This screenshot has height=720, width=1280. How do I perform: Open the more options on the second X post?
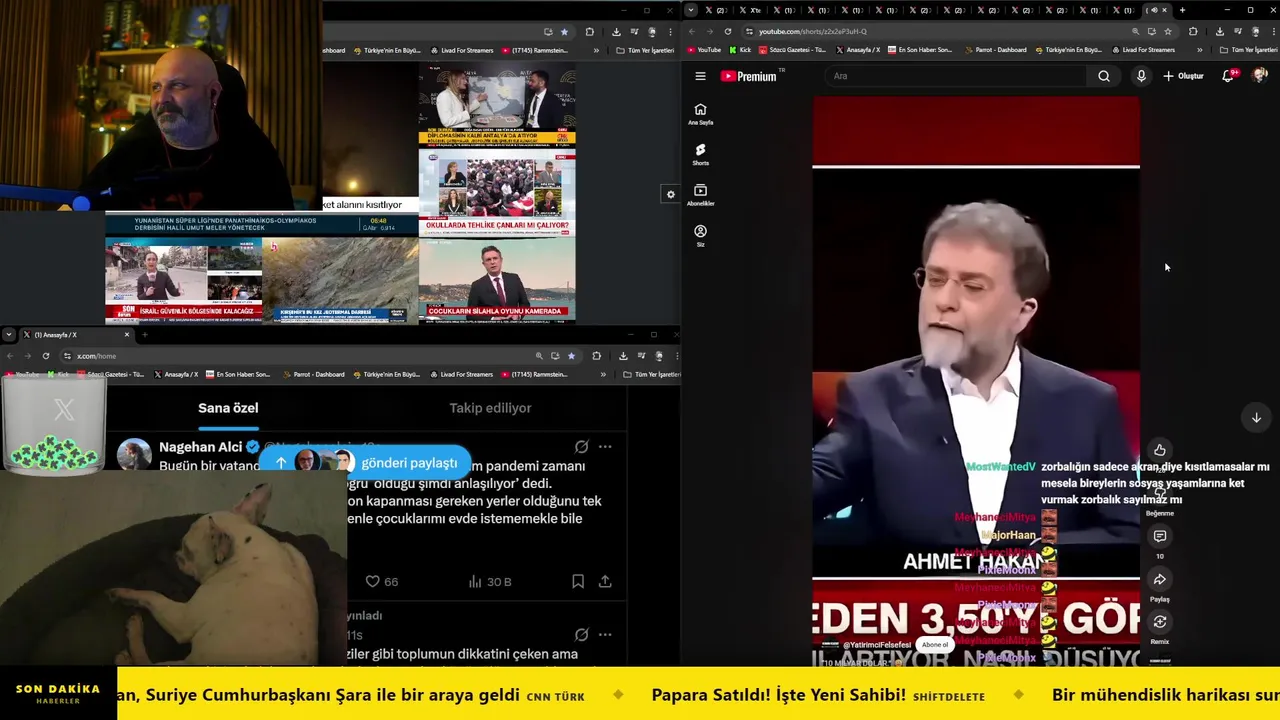click(605, 634)
